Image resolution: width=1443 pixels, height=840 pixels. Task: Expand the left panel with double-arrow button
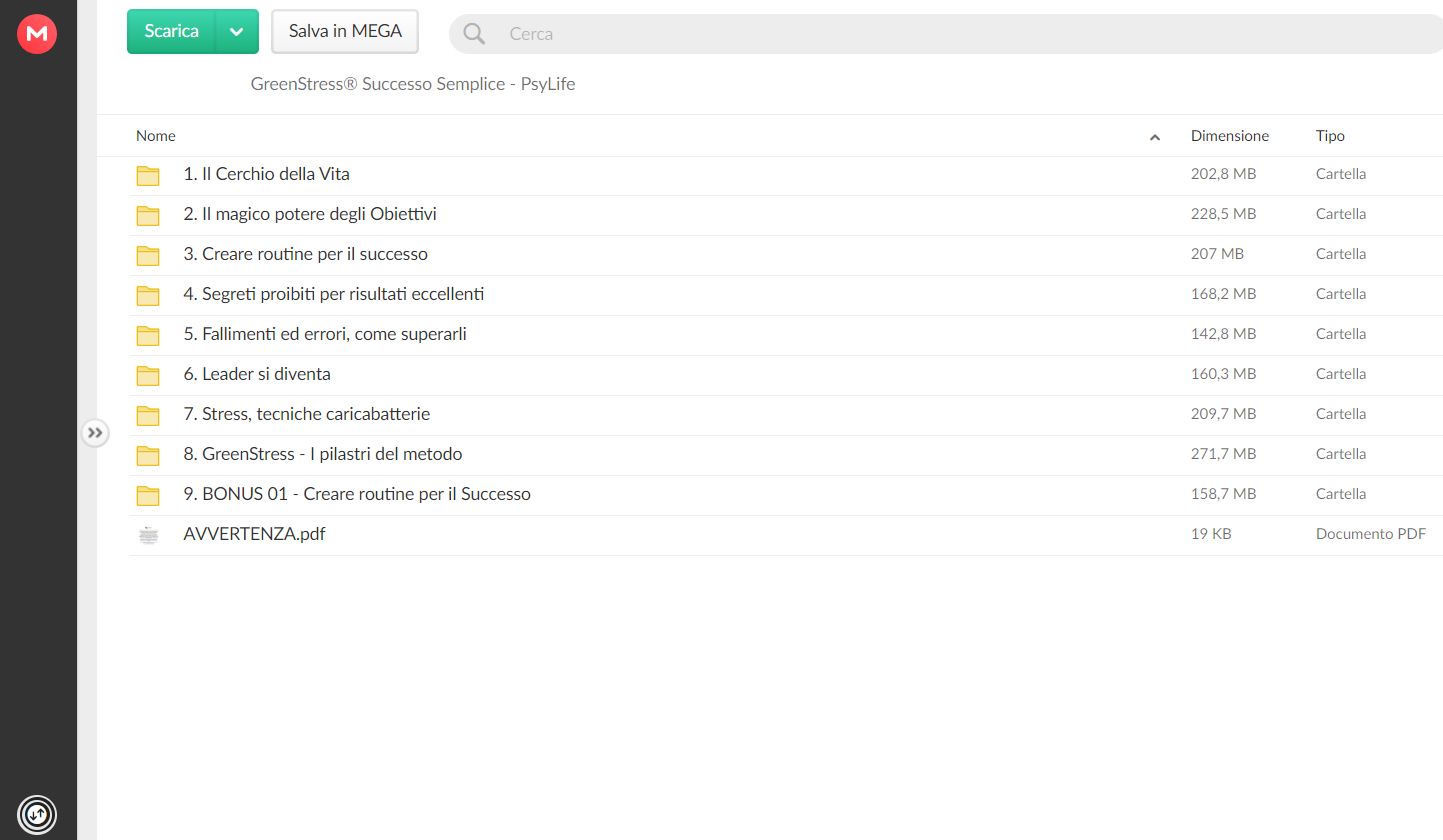pyautogui.click(x=95, y=433)
